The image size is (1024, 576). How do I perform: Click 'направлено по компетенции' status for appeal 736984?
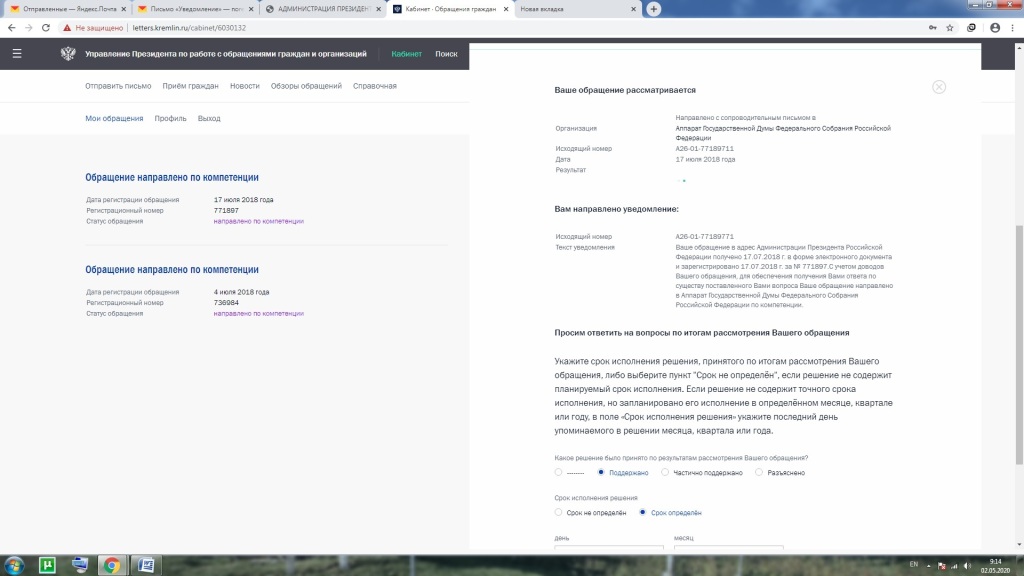258,313
